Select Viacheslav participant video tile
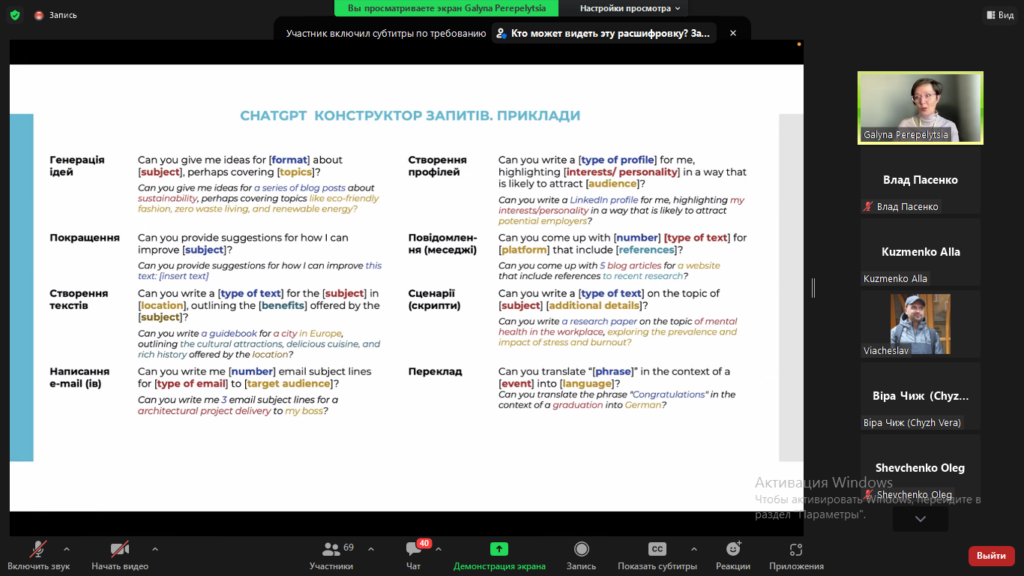Viewport: 1024px width, 576px height. [920, 324]
